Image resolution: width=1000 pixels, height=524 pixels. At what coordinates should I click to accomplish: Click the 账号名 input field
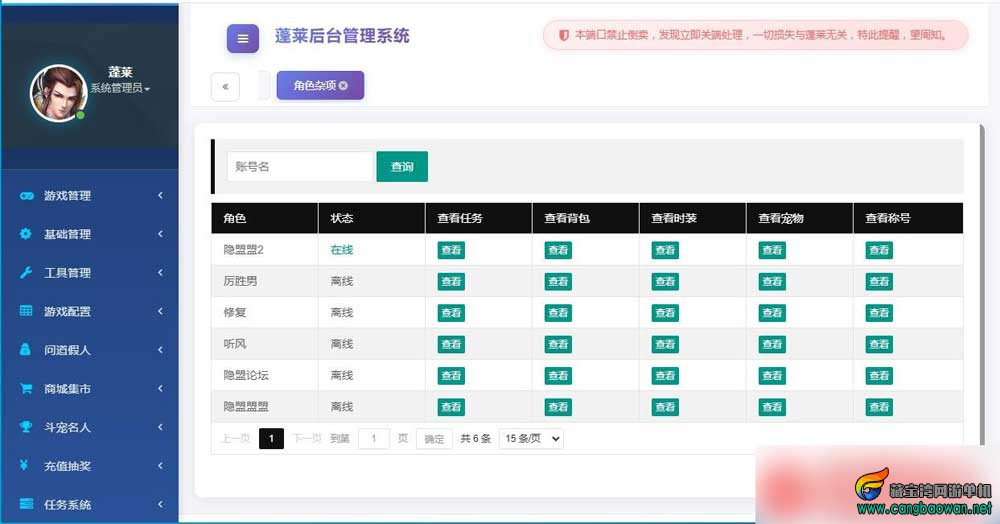pos(300,166)
